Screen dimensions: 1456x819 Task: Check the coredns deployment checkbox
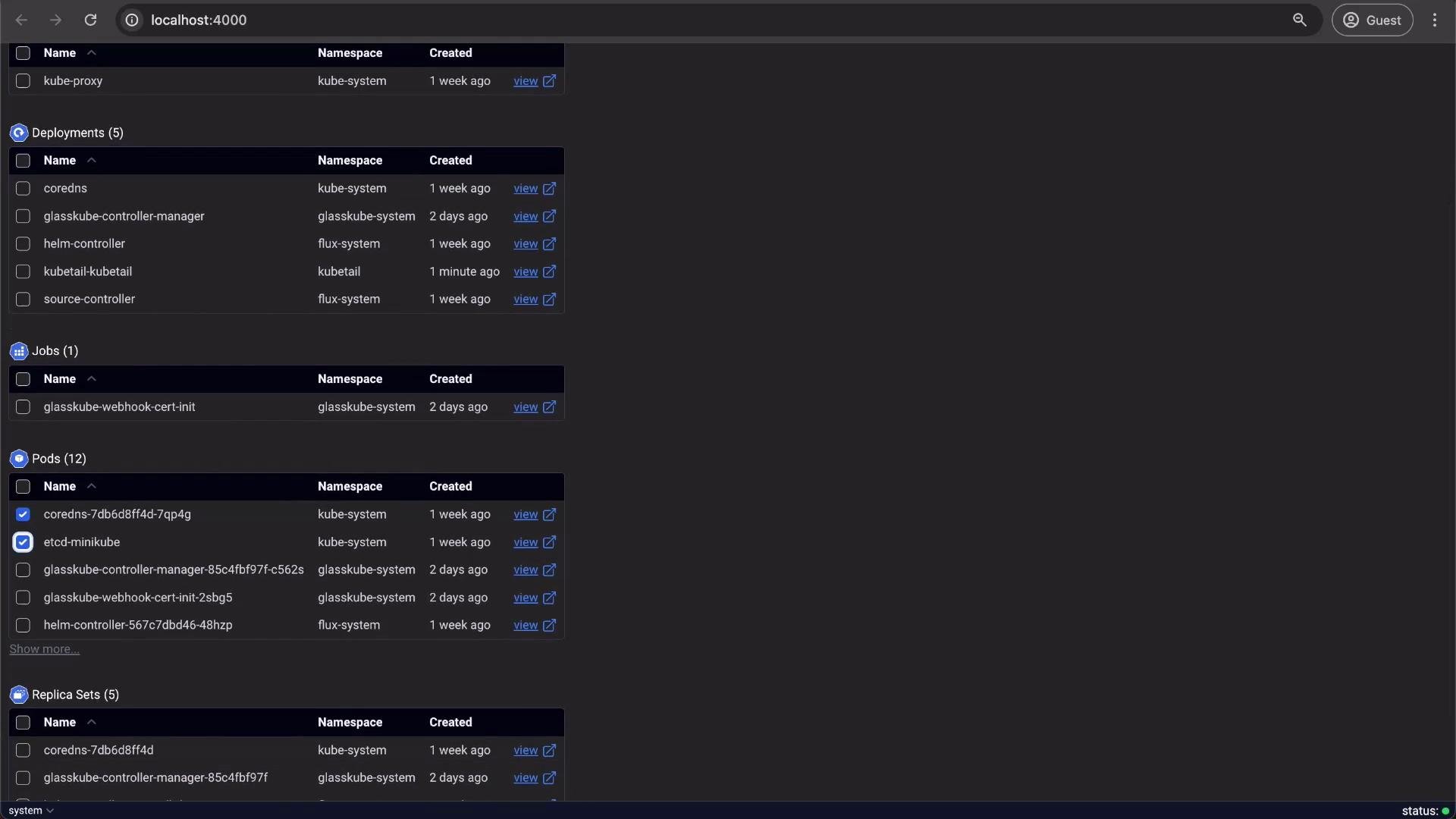(23, 188)
